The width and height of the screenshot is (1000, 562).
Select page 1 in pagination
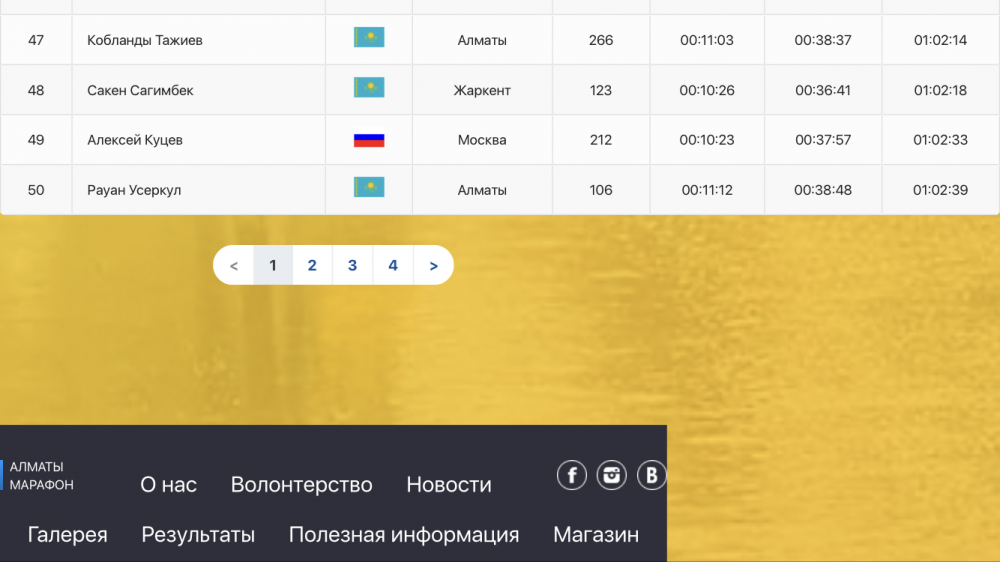click(272, 265)
